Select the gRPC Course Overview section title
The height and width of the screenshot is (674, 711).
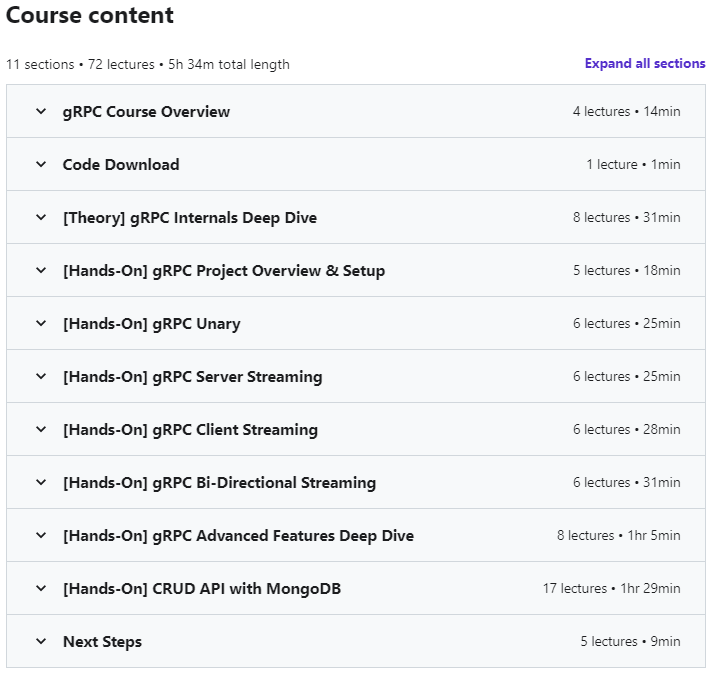[x=146, y=112]
